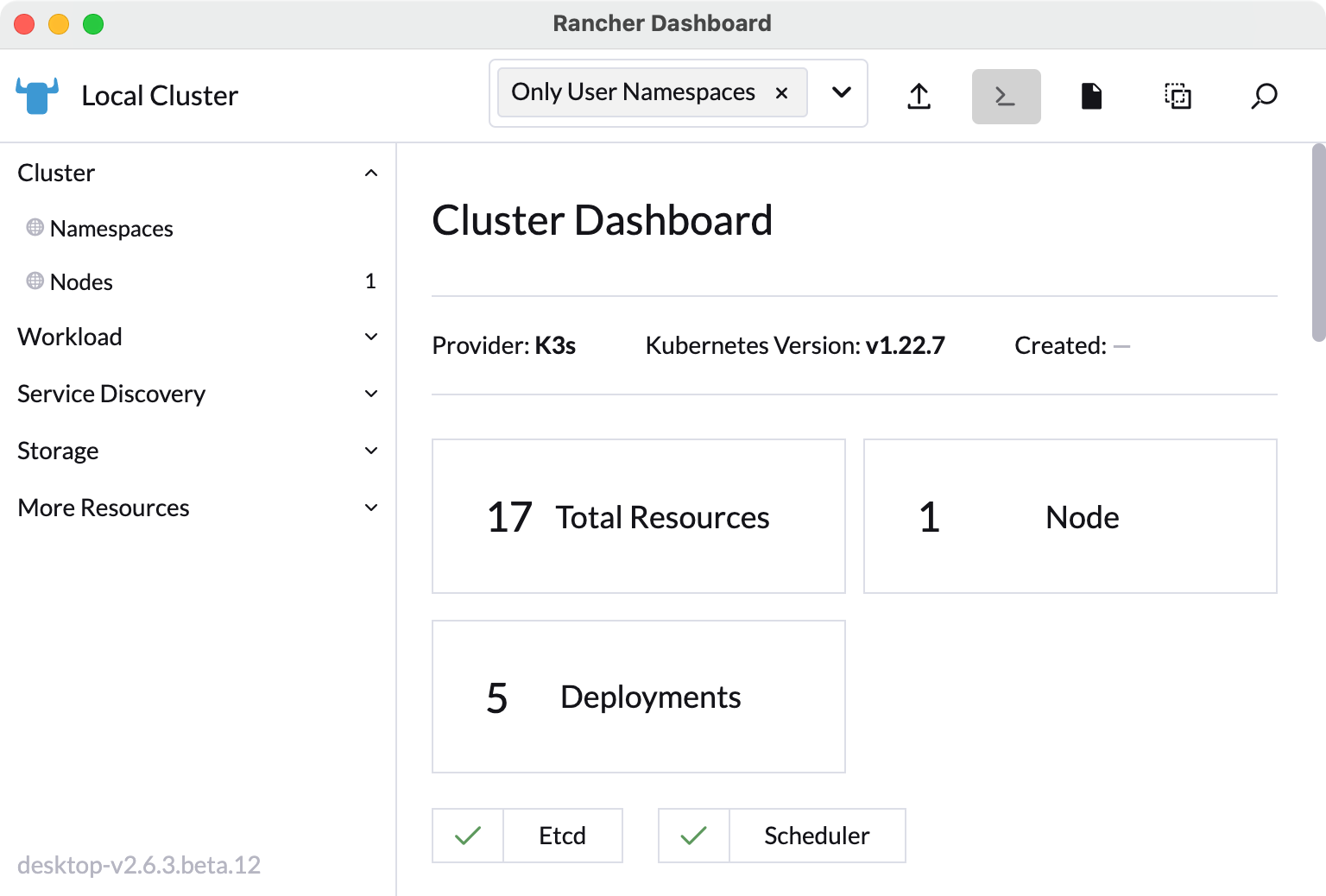Viewport: 1326px width, 896px height.
Task: Click the Scheduler status checkmark
Action: pos(694,836)
